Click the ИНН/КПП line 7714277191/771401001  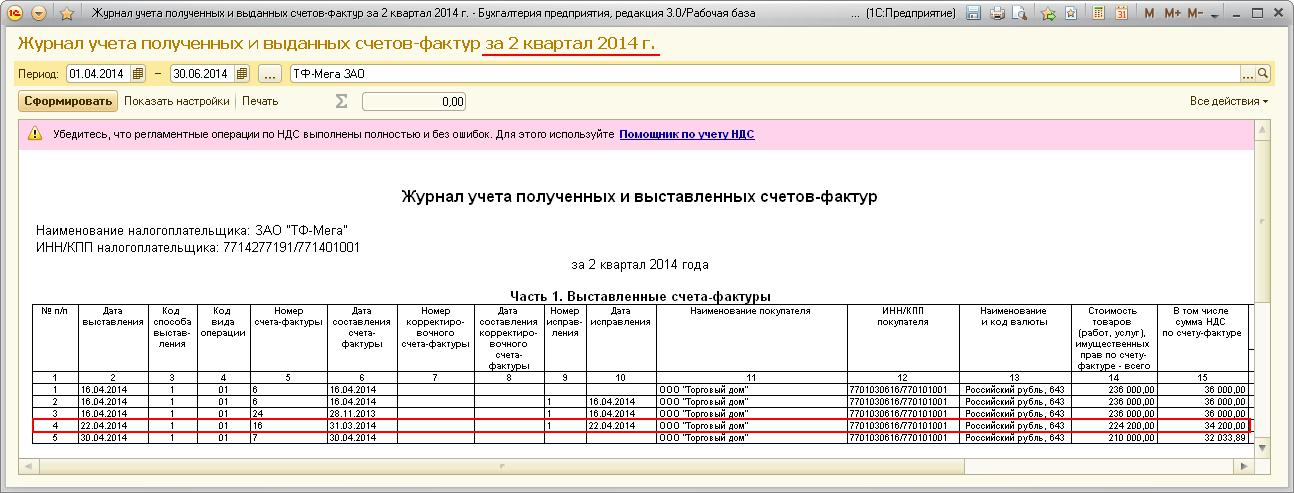click(x=197, y=247)
